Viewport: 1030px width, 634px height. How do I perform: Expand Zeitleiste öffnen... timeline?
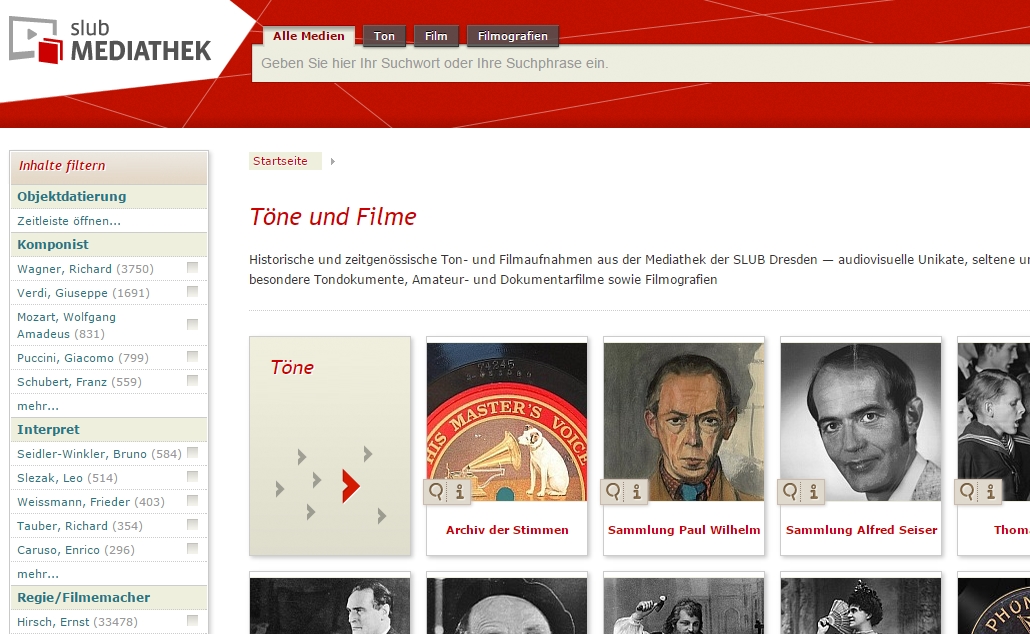69,221
